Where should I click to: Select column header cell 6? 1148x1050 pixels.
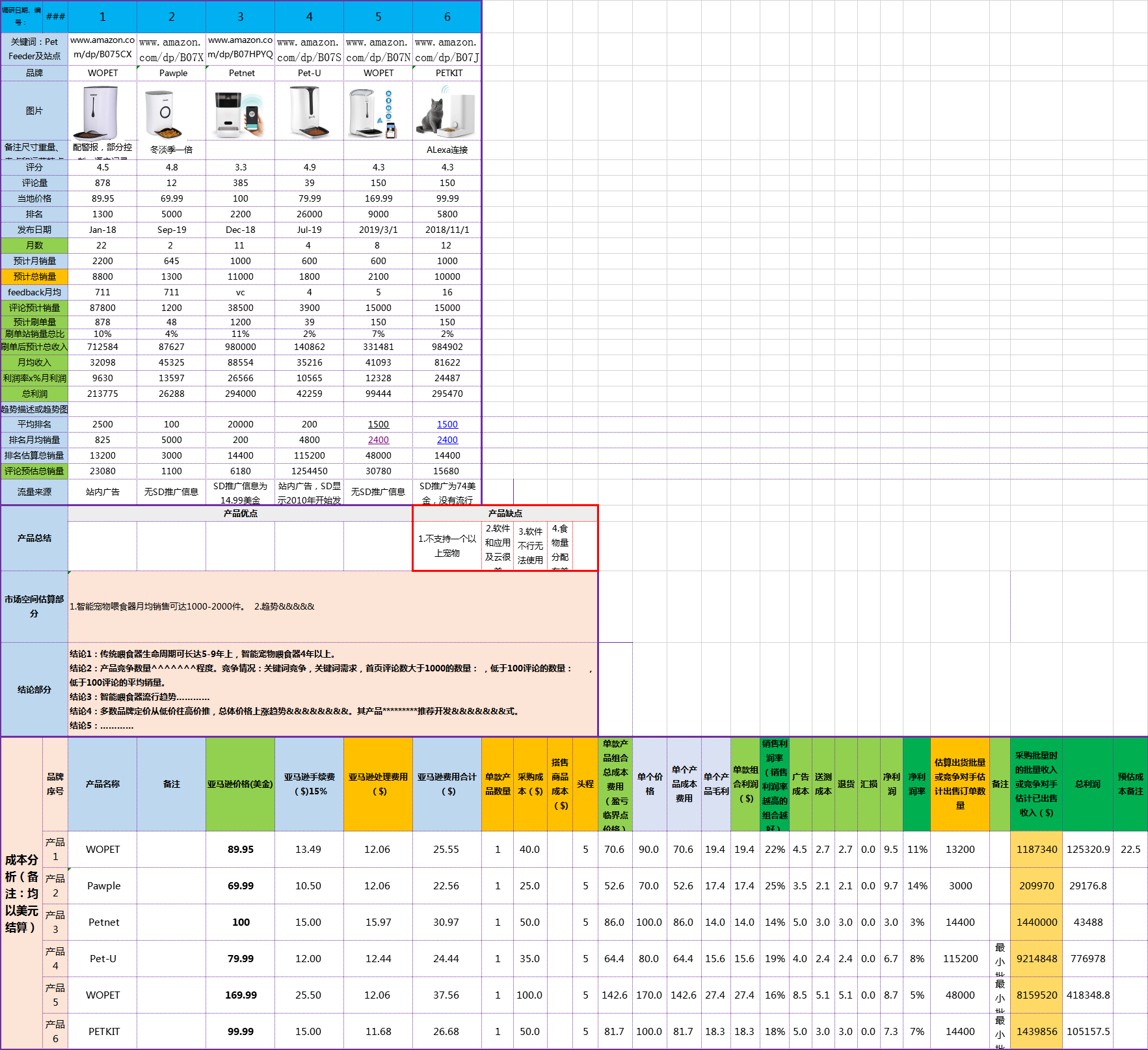pos(447,17)
